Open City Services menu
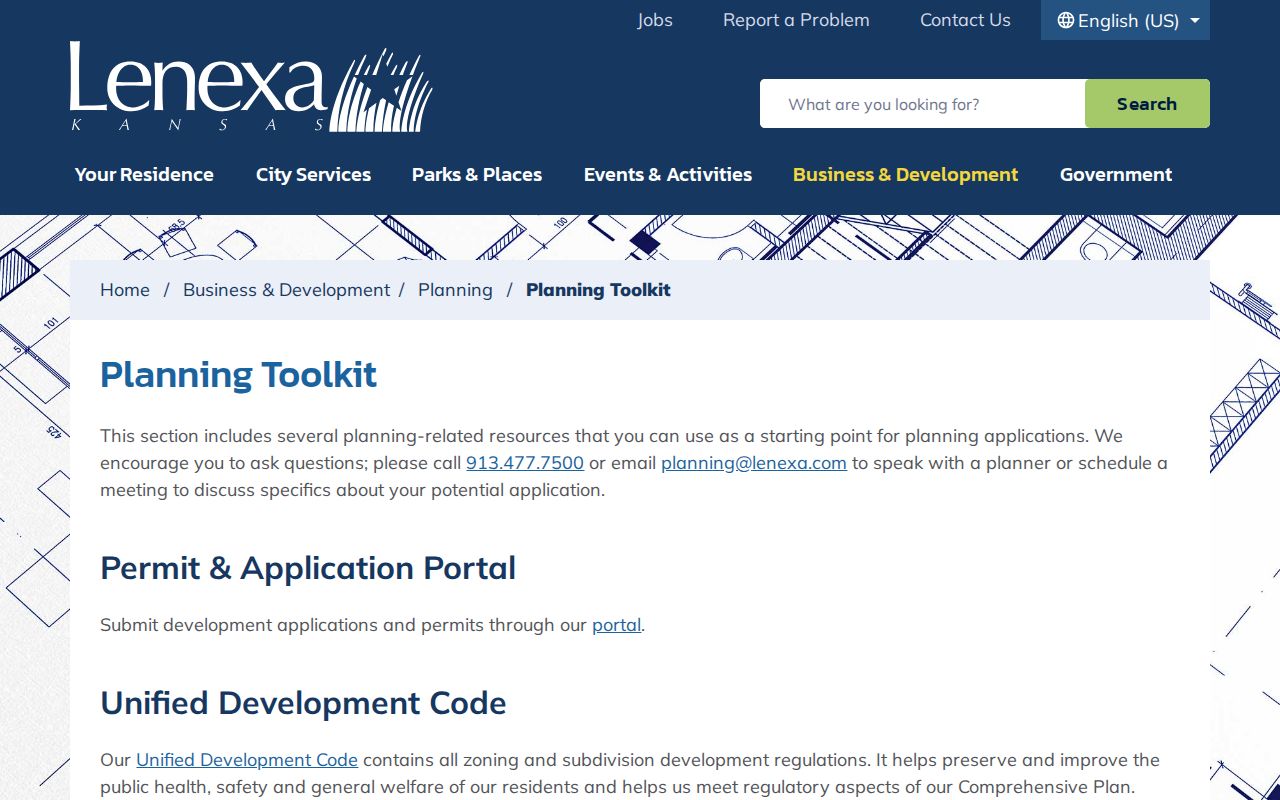Image resolution: width=1280 pixels, height=800 pixels. click(x=313, y=175)
